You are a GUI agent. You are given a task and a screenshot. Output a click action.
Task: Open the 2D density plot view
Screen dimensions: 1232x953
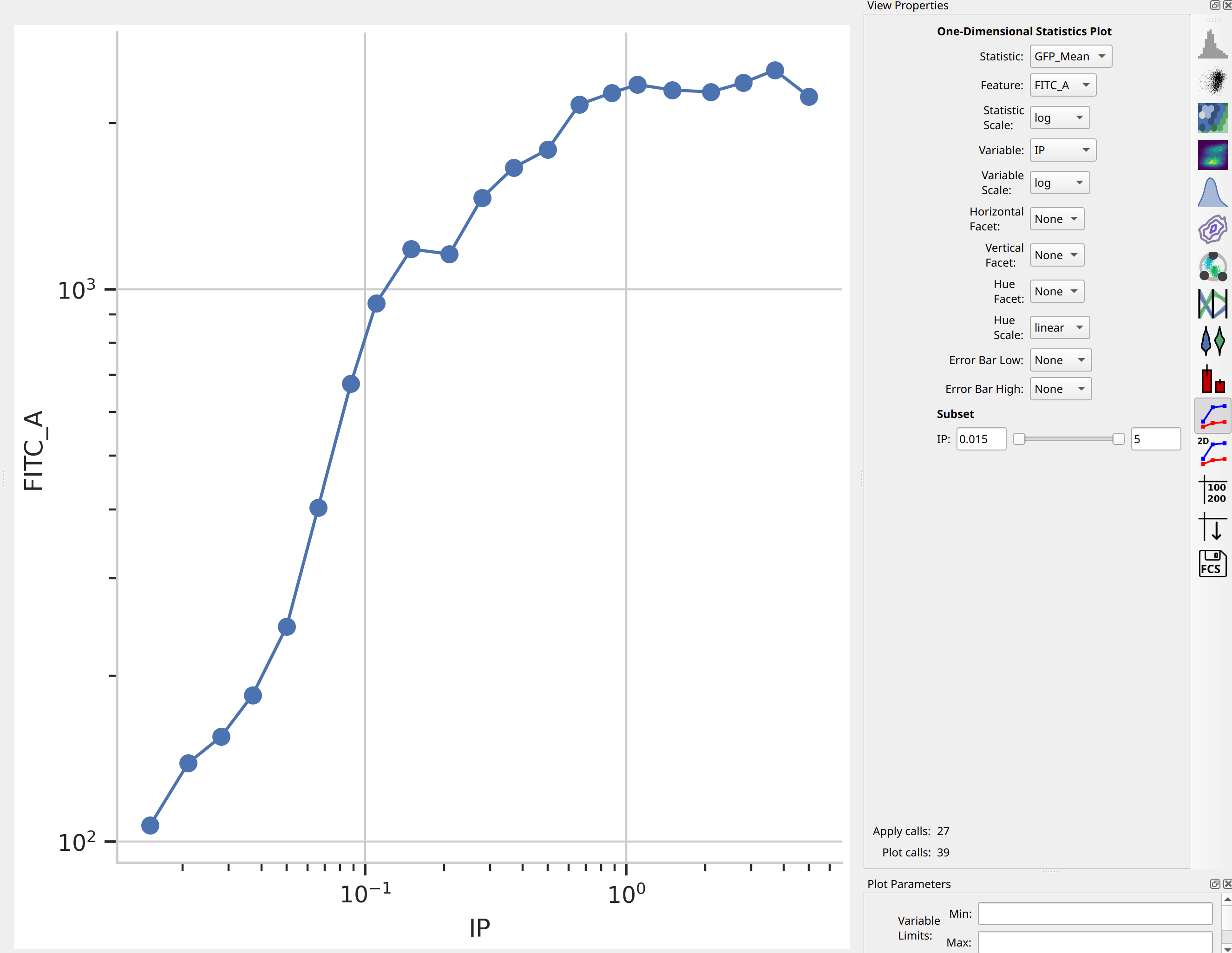(x=1212, y=155)
